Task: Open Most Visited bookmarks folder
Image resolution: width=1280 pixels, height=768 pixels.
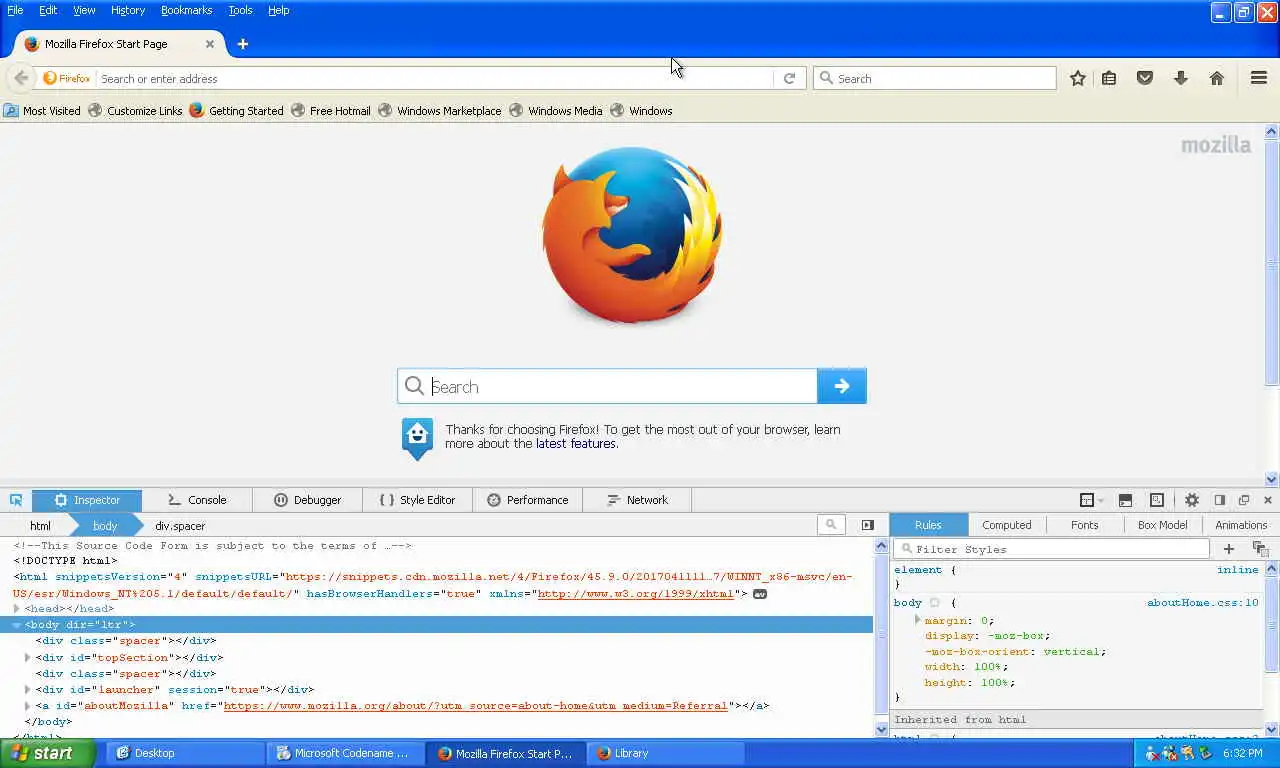Action: 42,111
